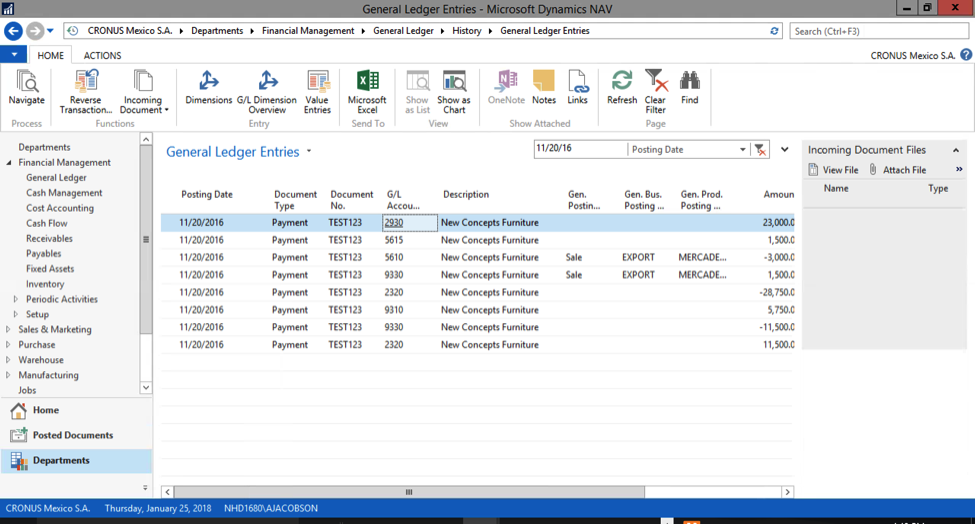Expand Periodic Activities in navigation tree
This screenshot has width=975, height=525.
16,299
